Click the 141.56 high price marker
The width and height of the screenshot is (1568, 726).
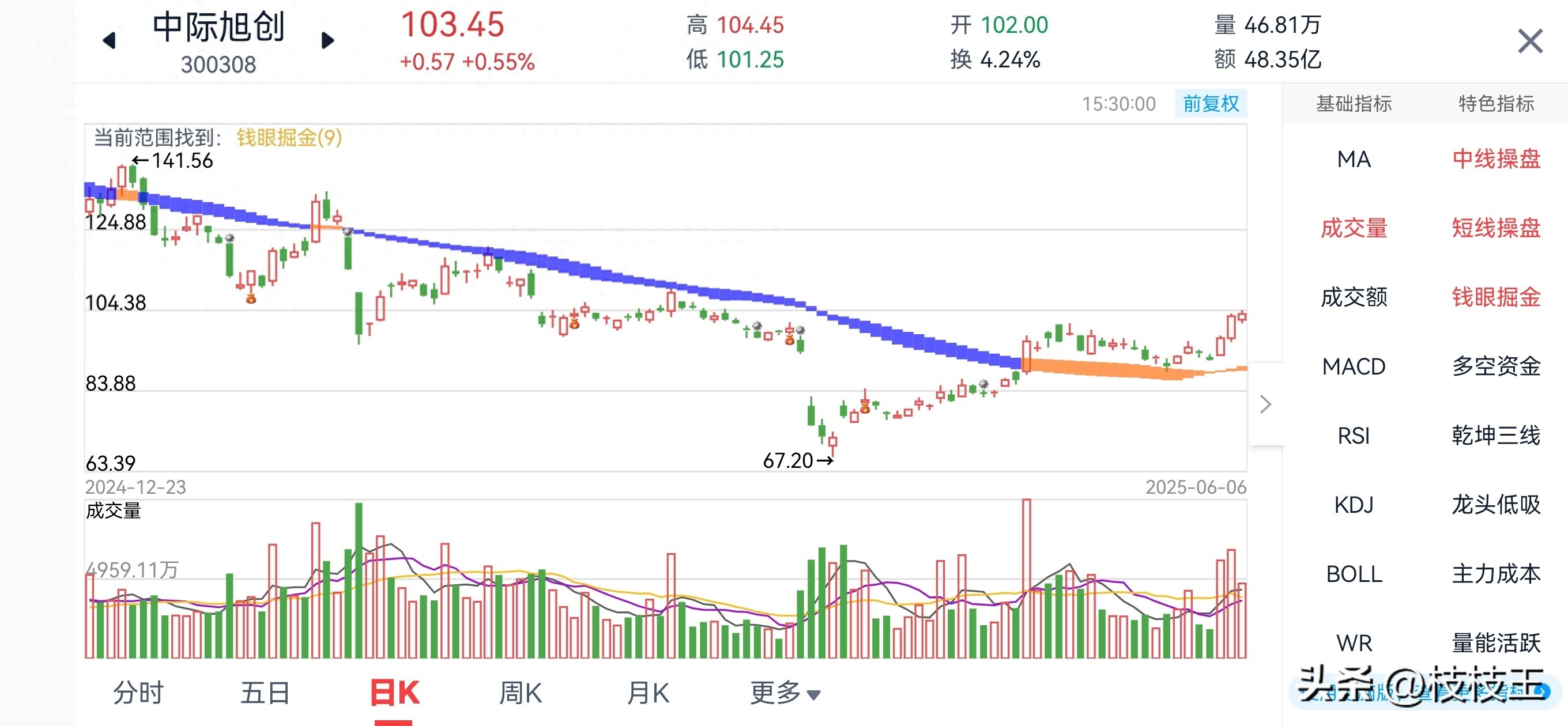coord(173,161)
